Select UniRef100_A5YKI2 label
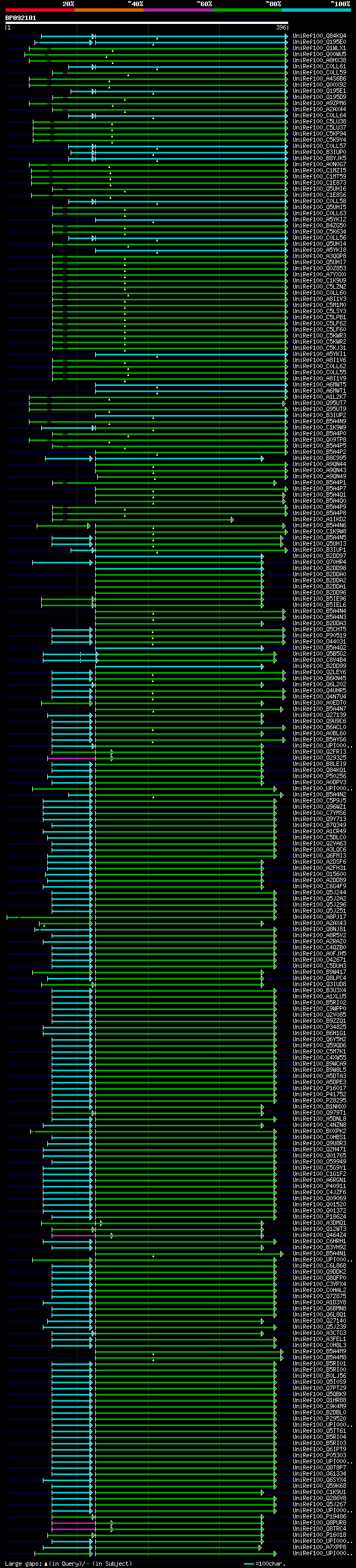The image size is (356, 1568). point(319,220)
